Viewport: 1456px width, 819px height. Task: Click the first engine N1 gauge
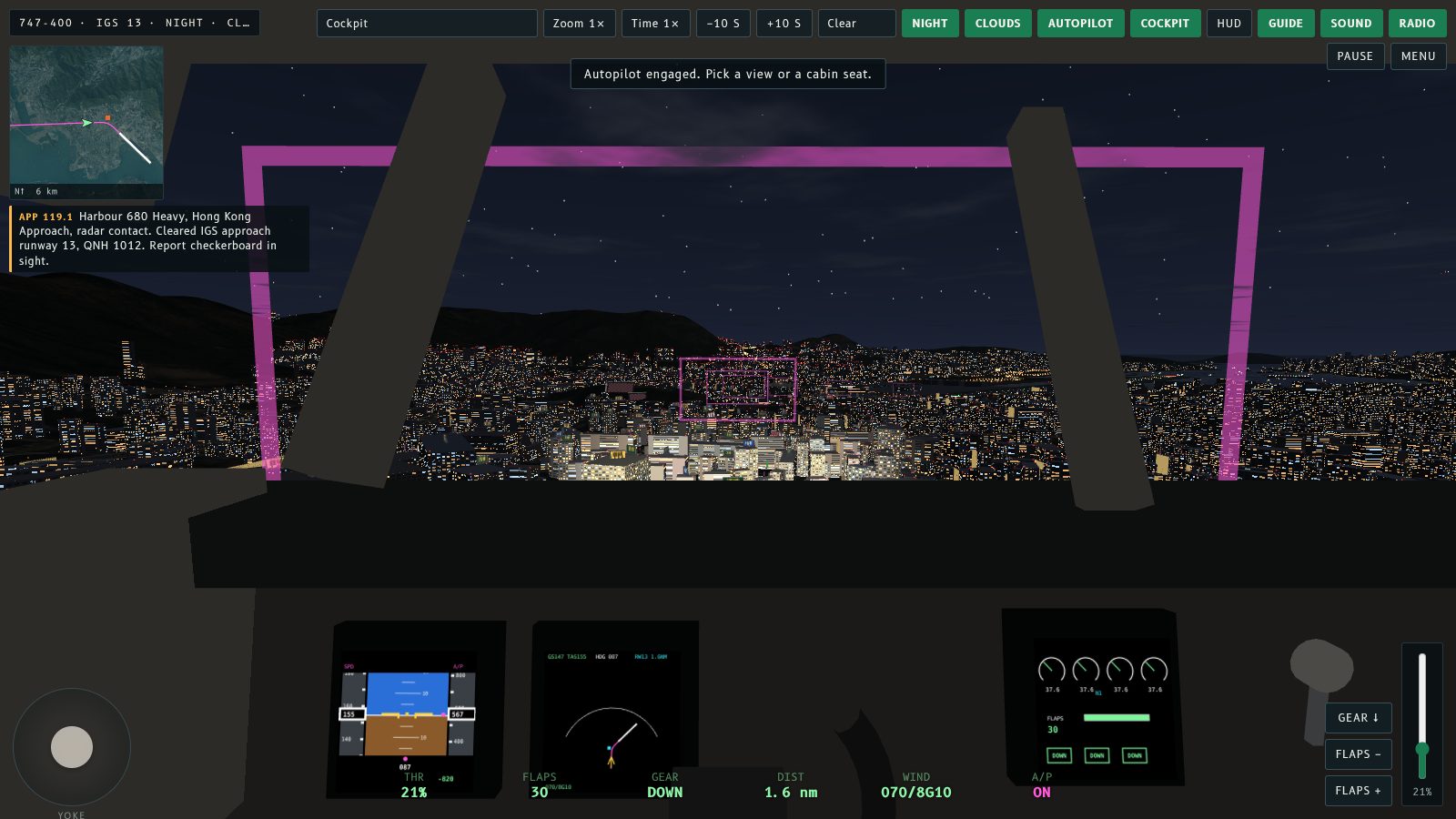(1051, 671)
